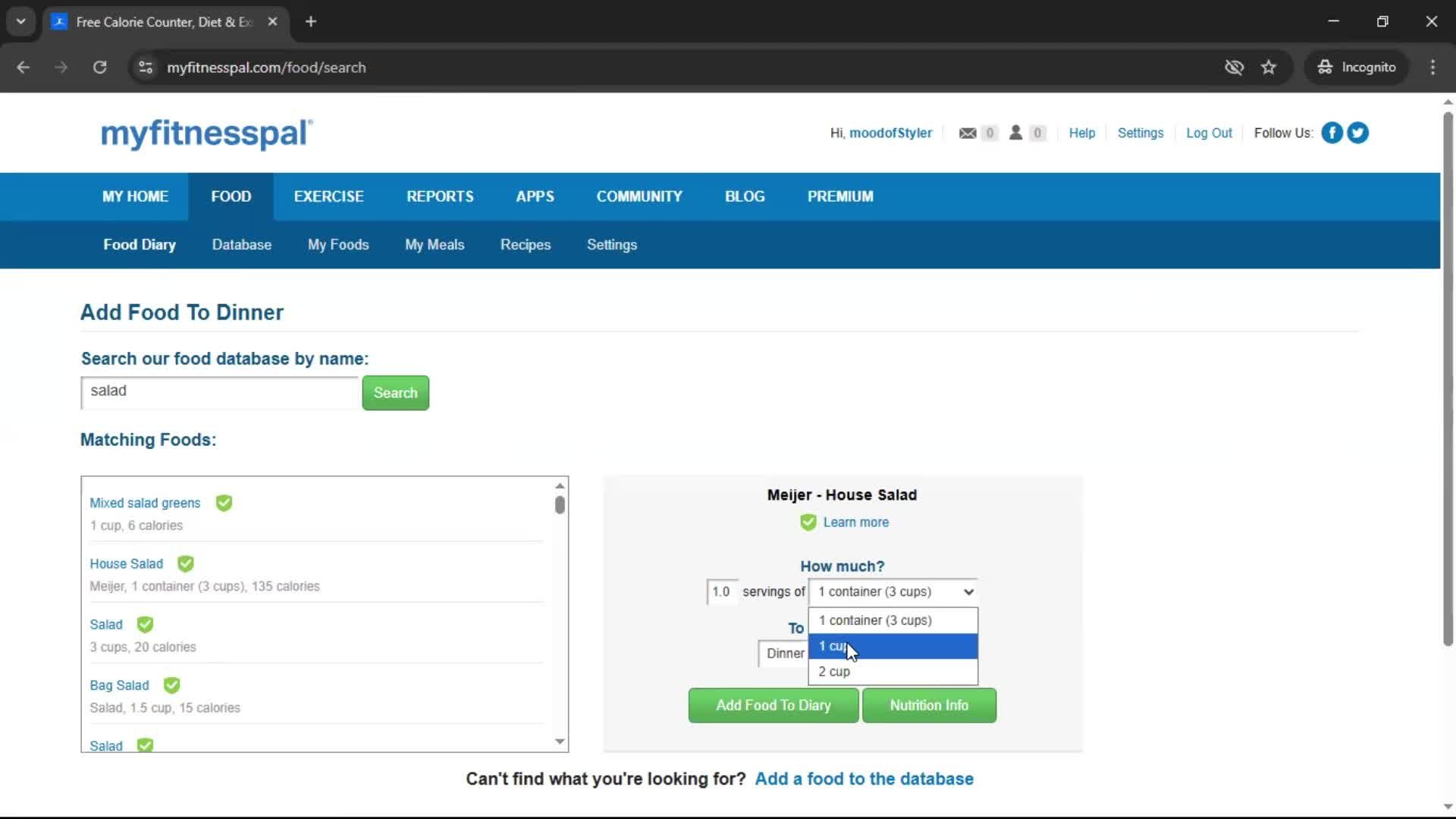Click Add a food to the database
The height and width of the screenshot is (819, 1456).
click(864, 779)
